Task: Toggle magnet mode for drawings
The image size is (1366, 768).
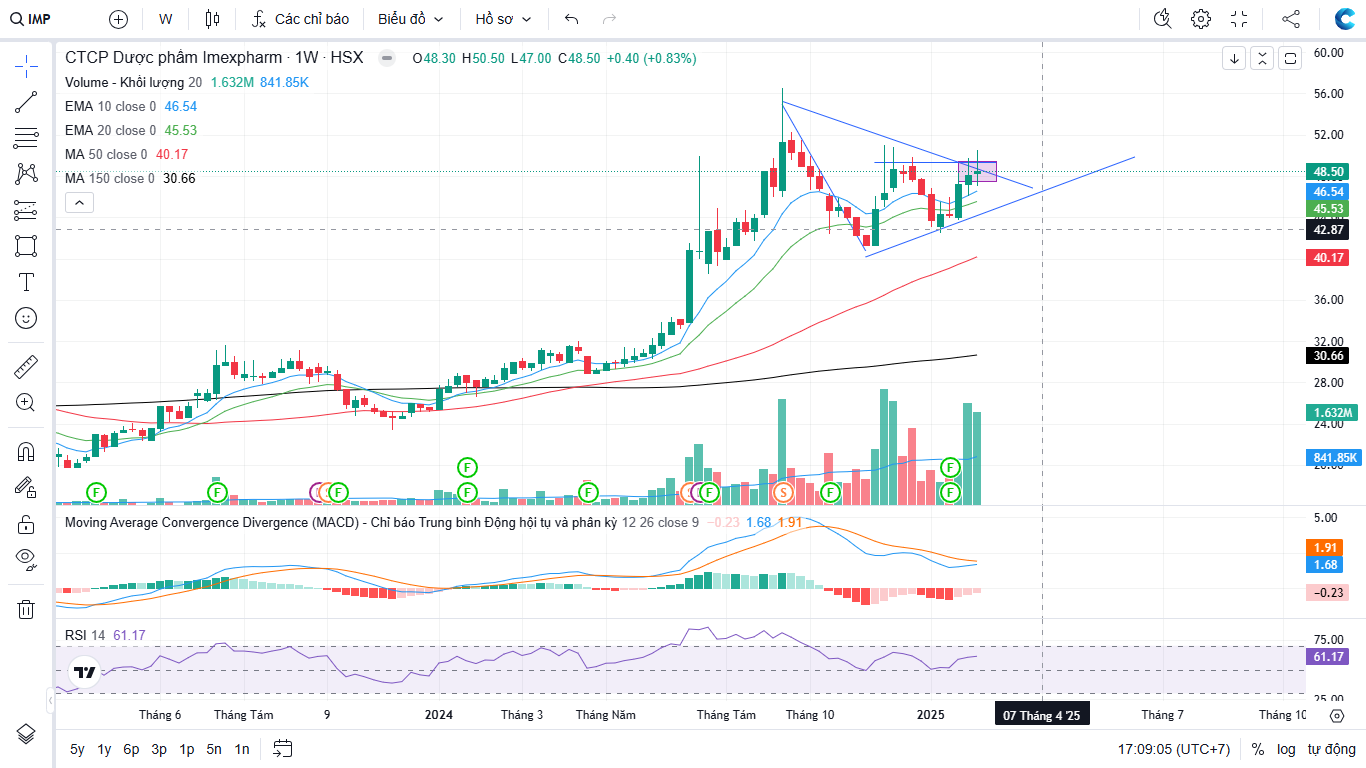Action: [26, 452]
